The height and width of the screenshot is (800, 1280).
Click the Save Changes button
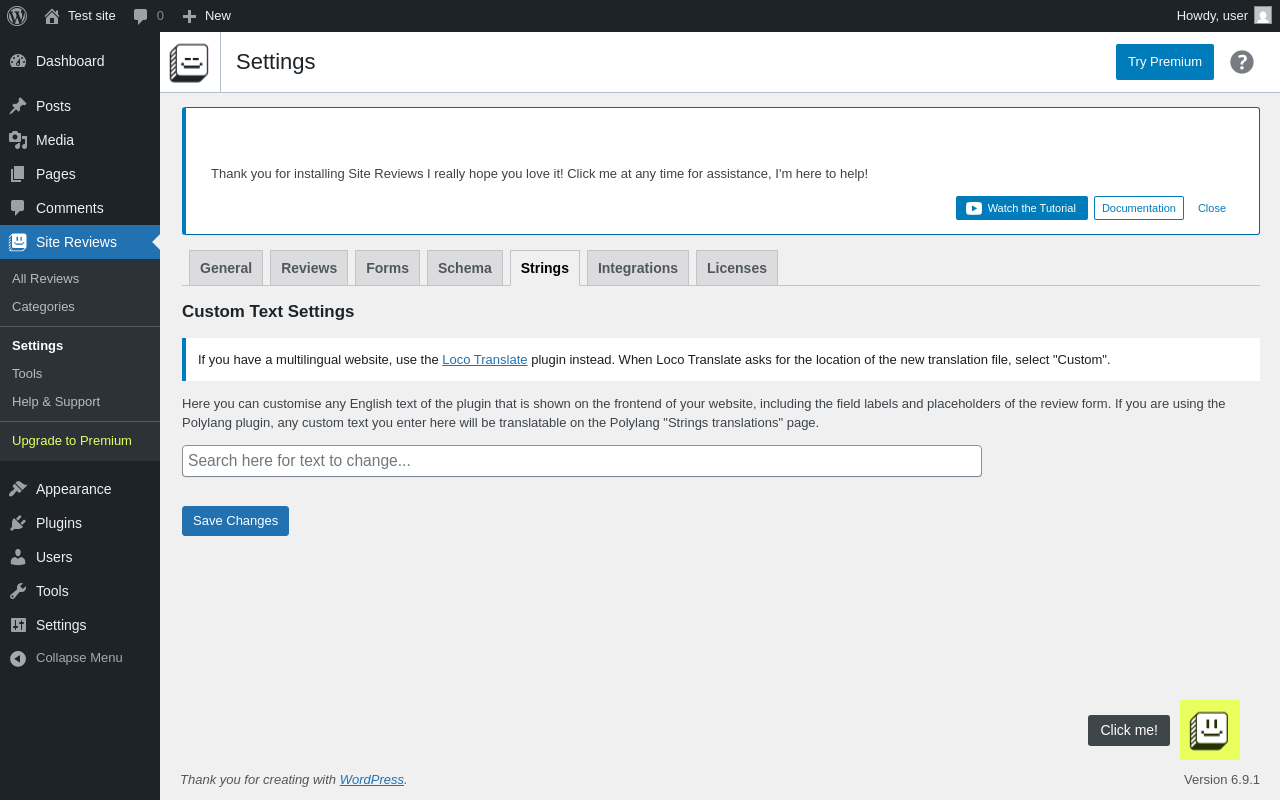click(235, 521)
